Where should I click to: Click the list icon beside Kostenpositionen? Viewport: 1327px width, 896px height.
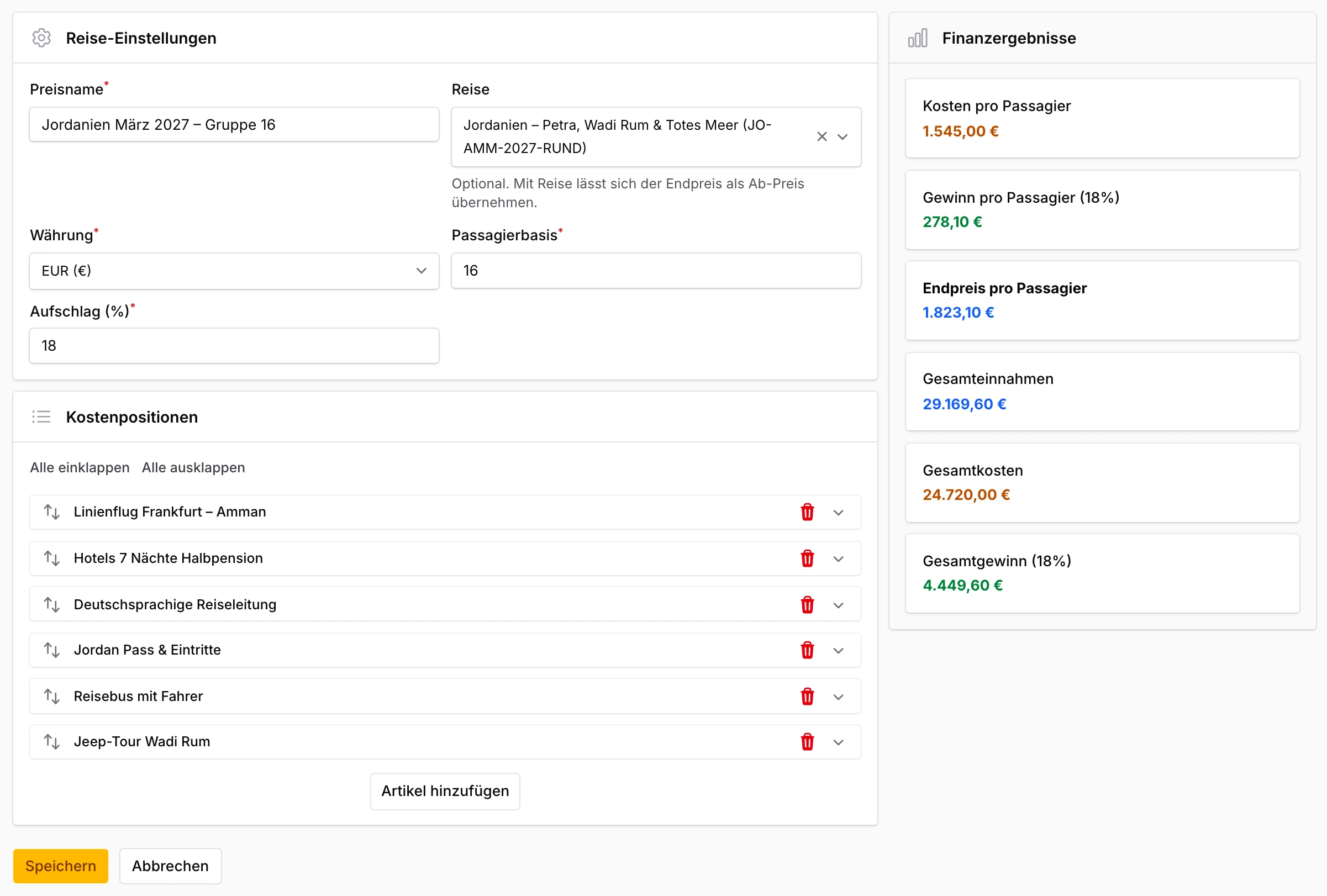41,417
